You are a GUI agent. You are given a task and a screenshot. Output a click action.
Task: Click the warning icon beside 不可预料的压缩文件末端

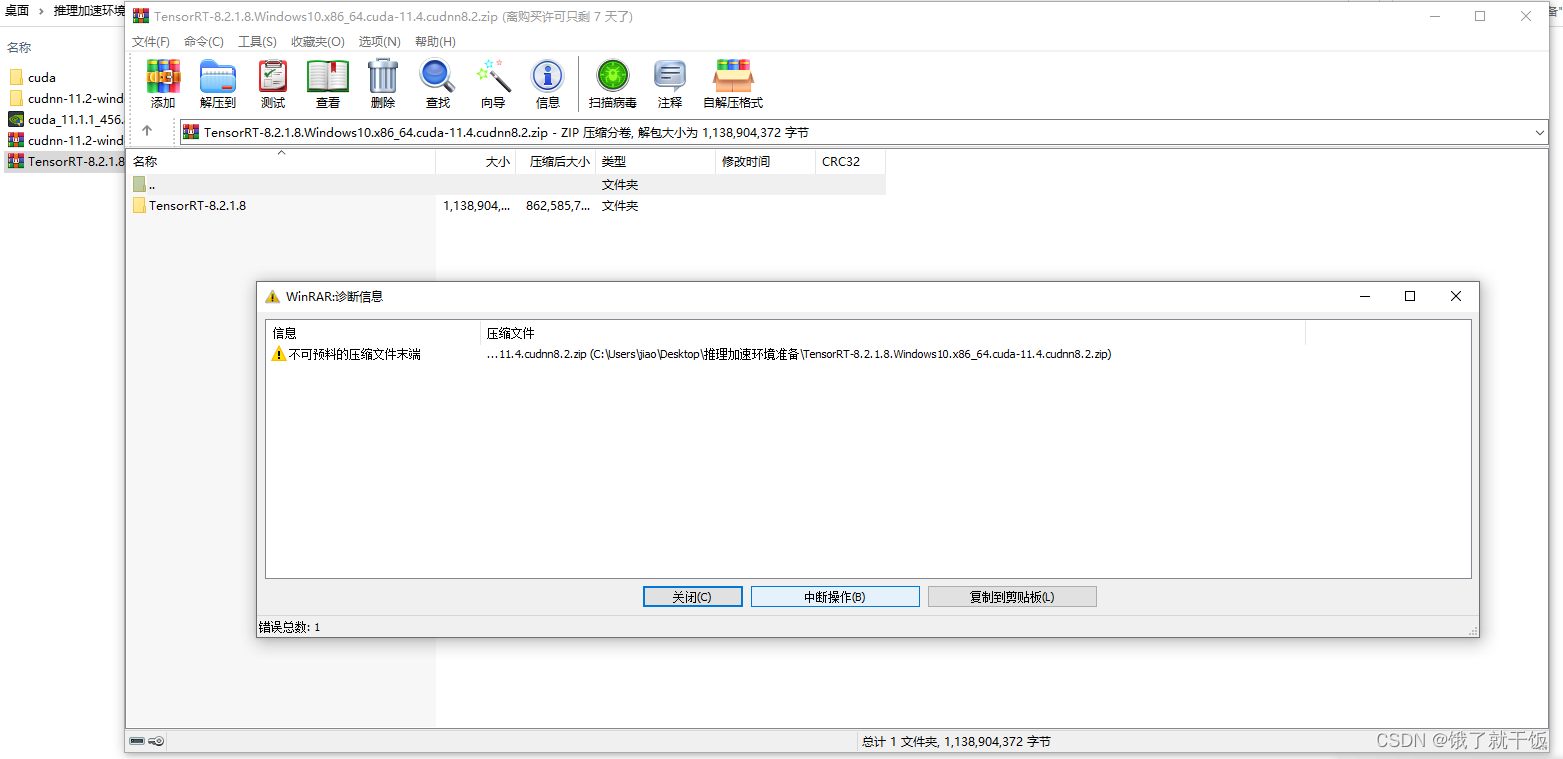(x=279, y=354)
